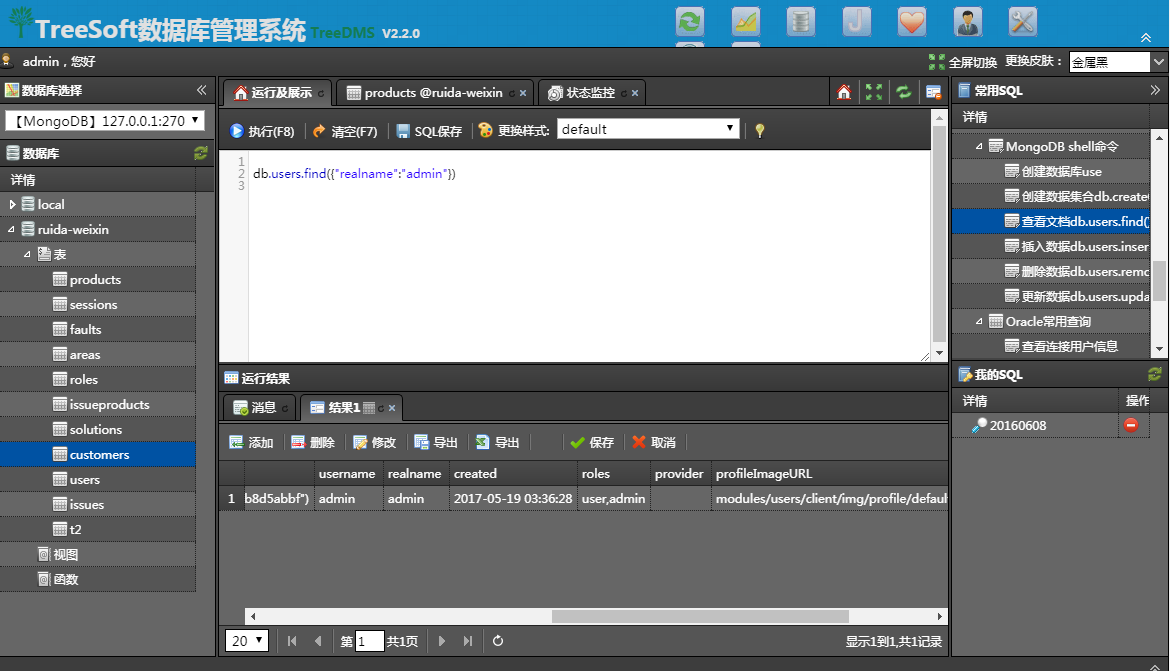
Task: Switch to products @ruida-weixin tab
Action: tap(433, 93)
